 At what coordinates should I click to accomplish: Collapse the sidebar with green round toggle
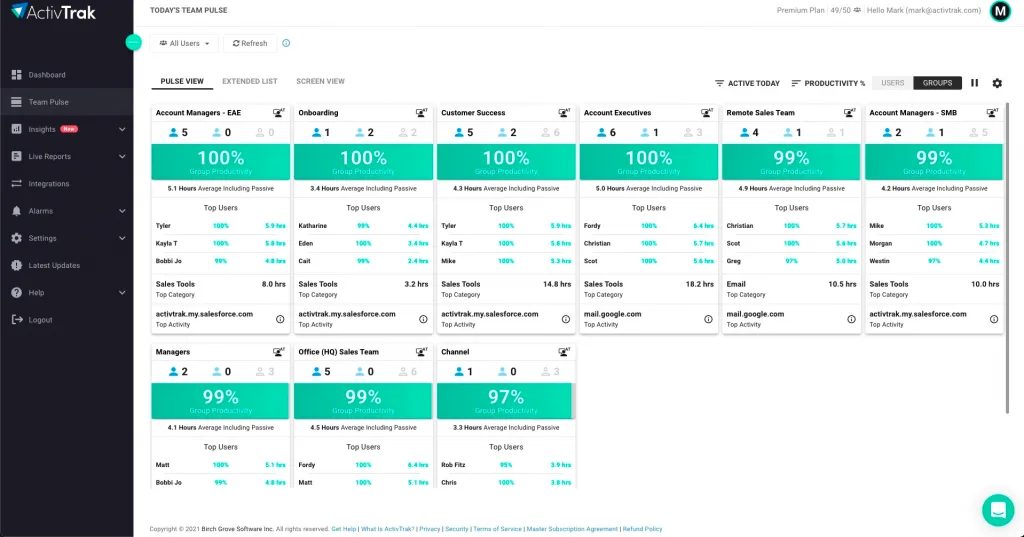tap(133, 42)
